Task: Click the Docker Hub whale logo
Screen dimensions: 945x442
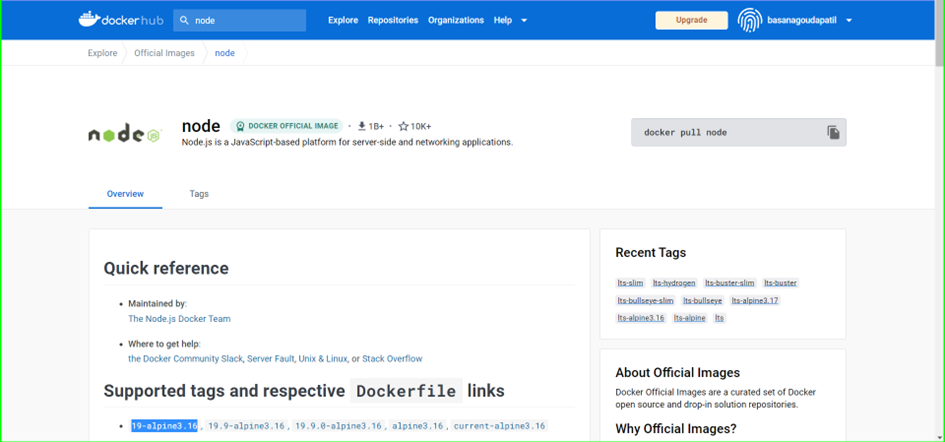Action: [x=121, y=19]
